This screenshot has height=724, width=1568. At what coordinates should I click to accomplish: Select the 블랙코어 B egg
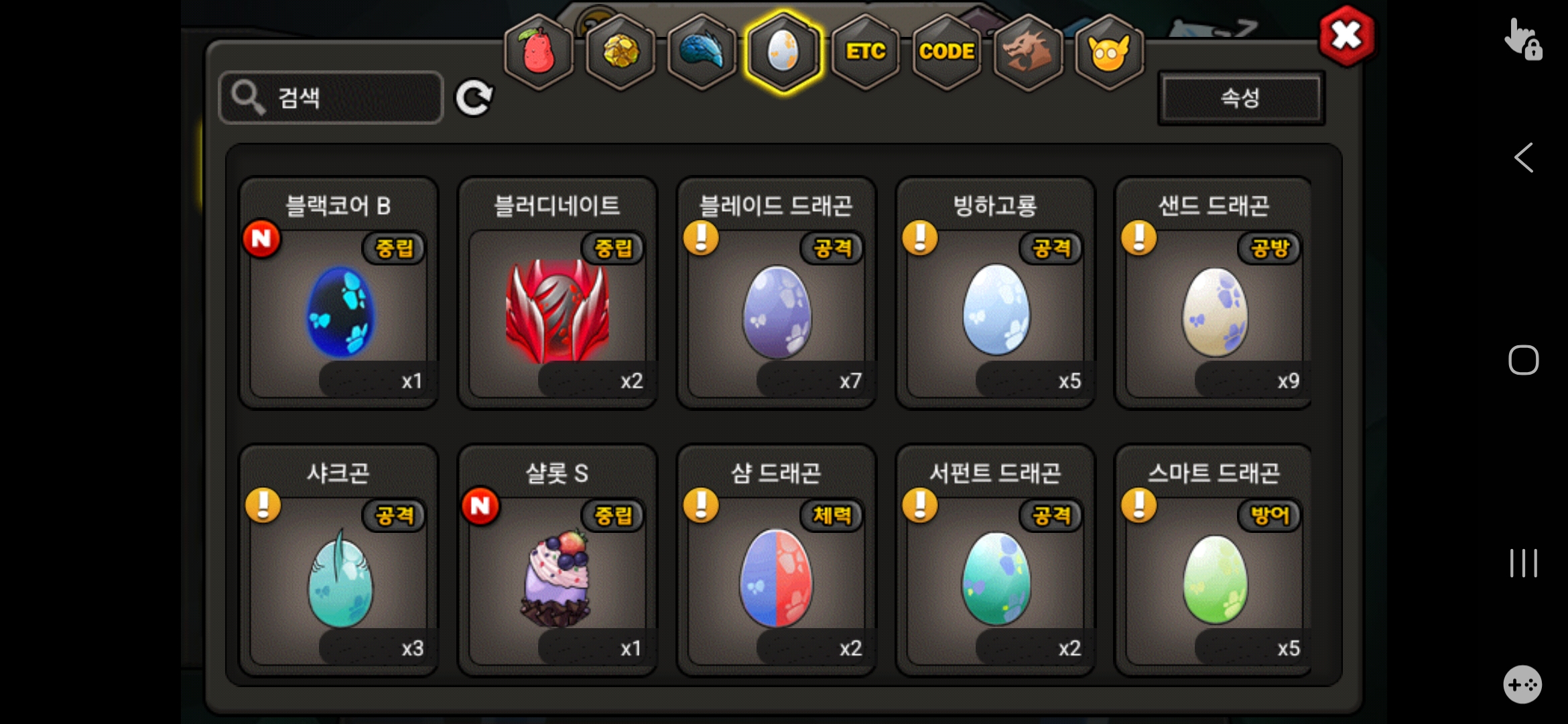pyautogui.click(x=339, y=293)
